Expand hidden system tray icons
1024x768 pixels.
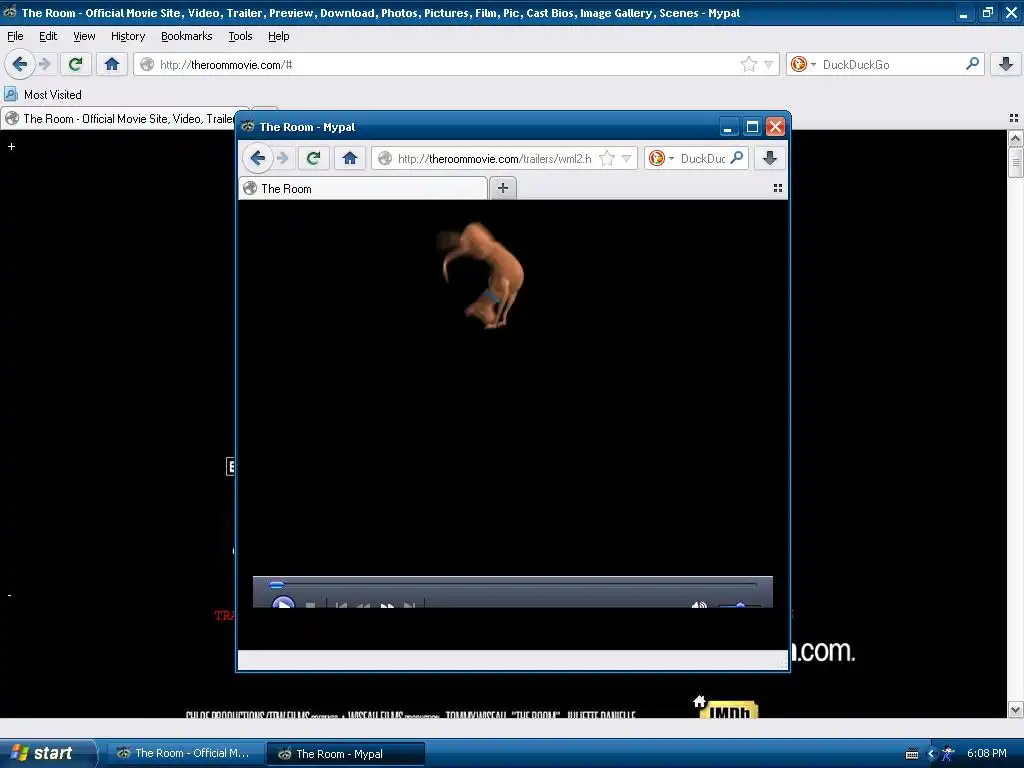[x=931, y=754]
